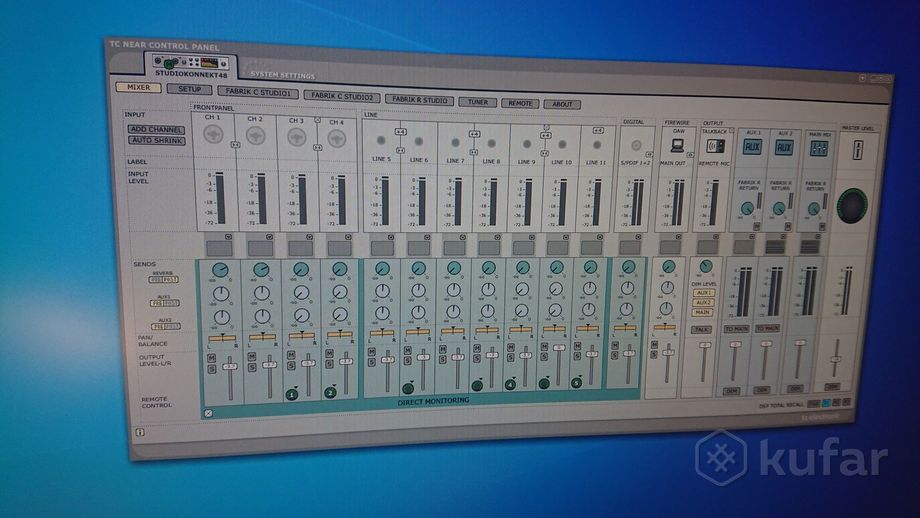Open the FABRIK C STUDIO1 tab

point(258,92)
